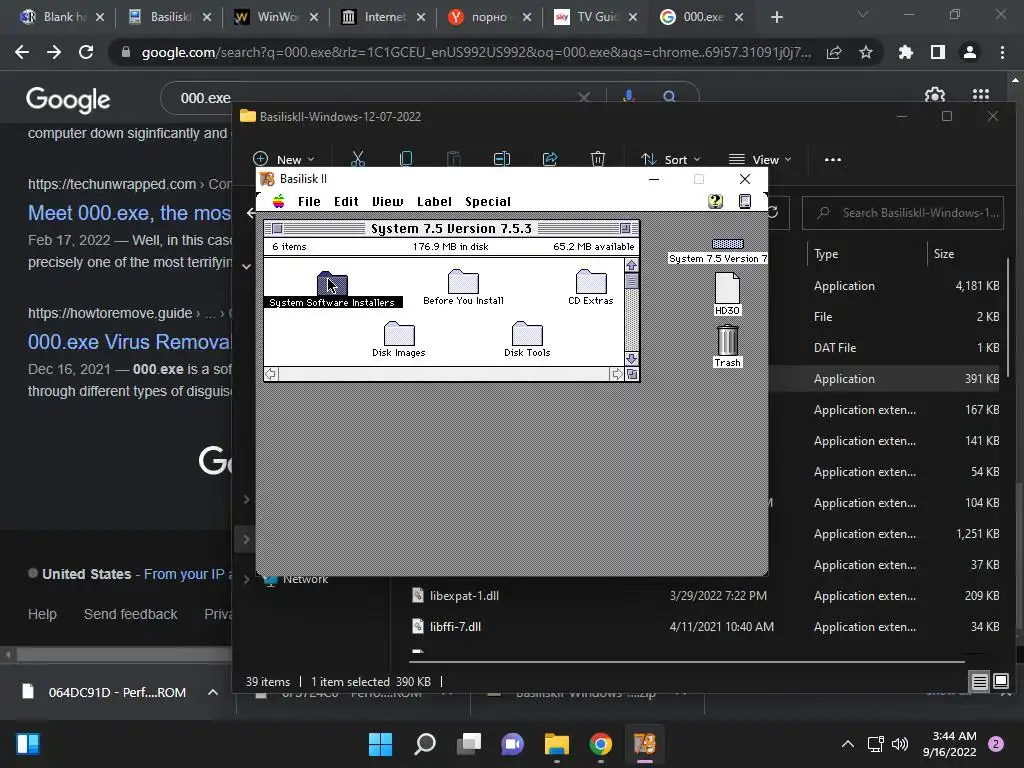Click the Mac window scroll down arrow

(632, 359)
